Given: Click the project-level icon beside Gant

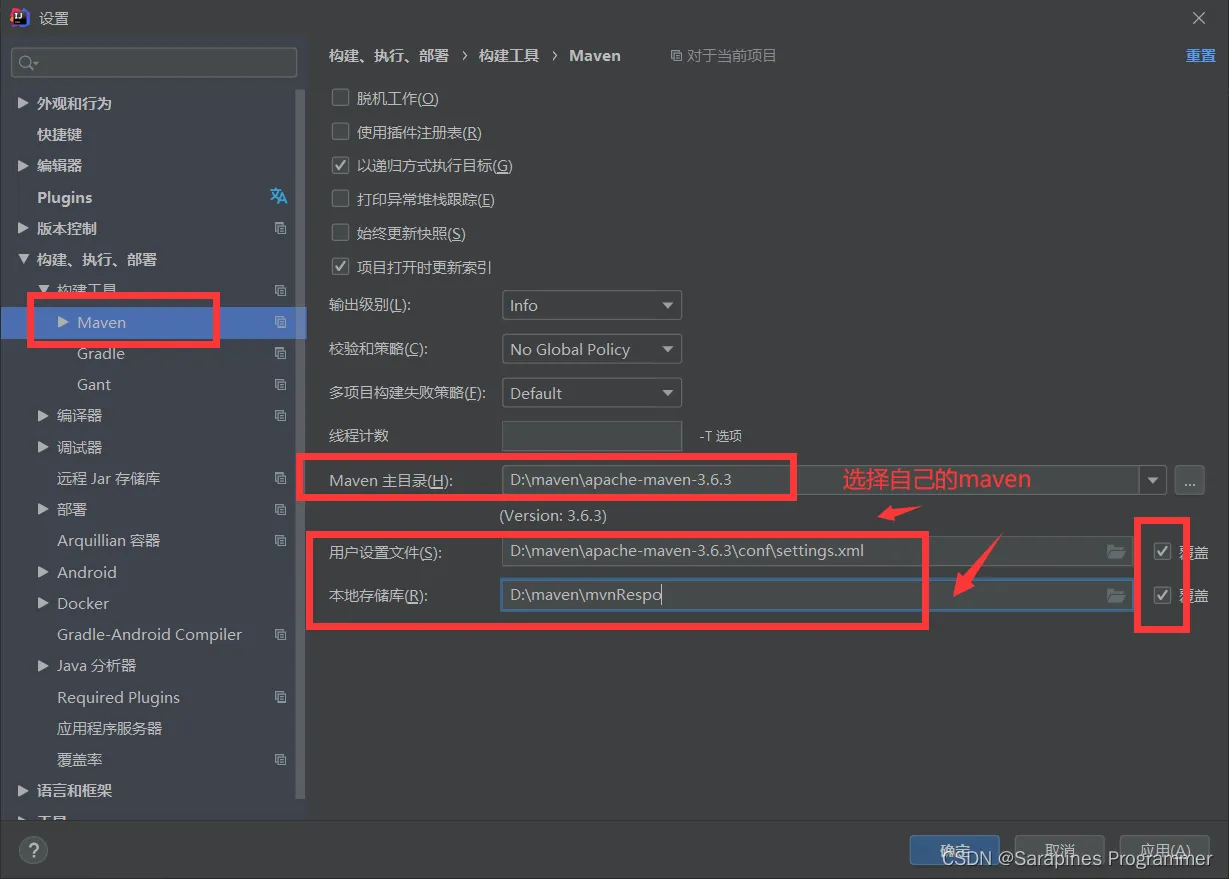Looking at the screenshot, I should [280, 384].
